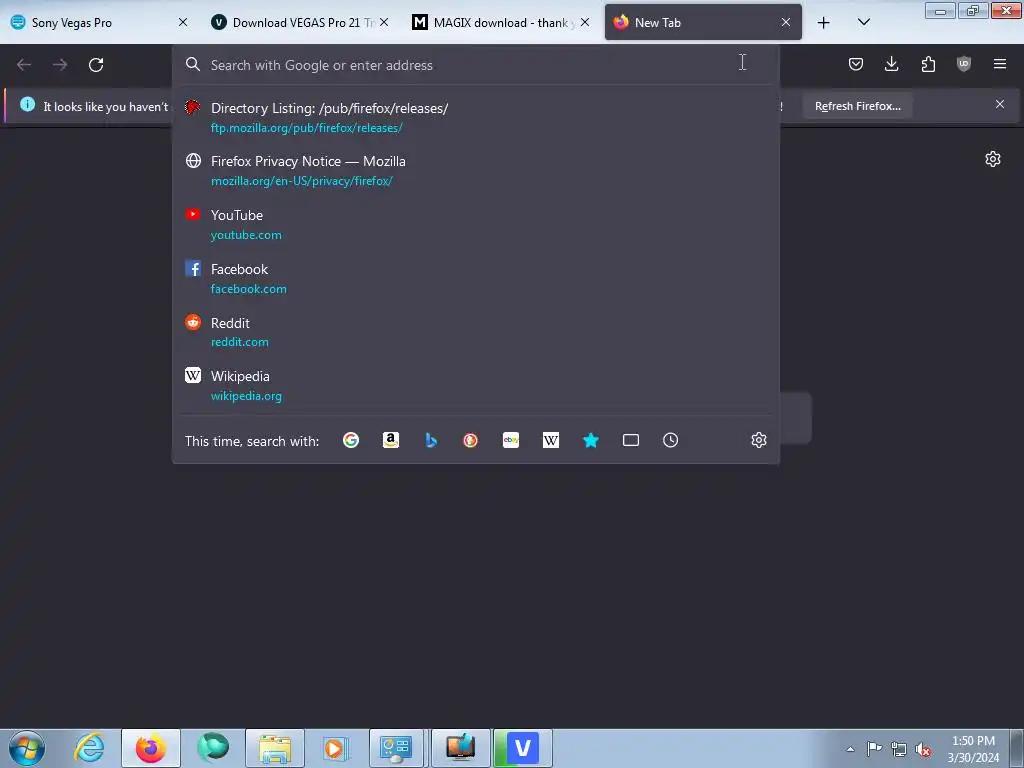This screenshot has height=768, width=1024.
Task: Open the VEGAS V taskbar icon
Action: pos(523,748)
